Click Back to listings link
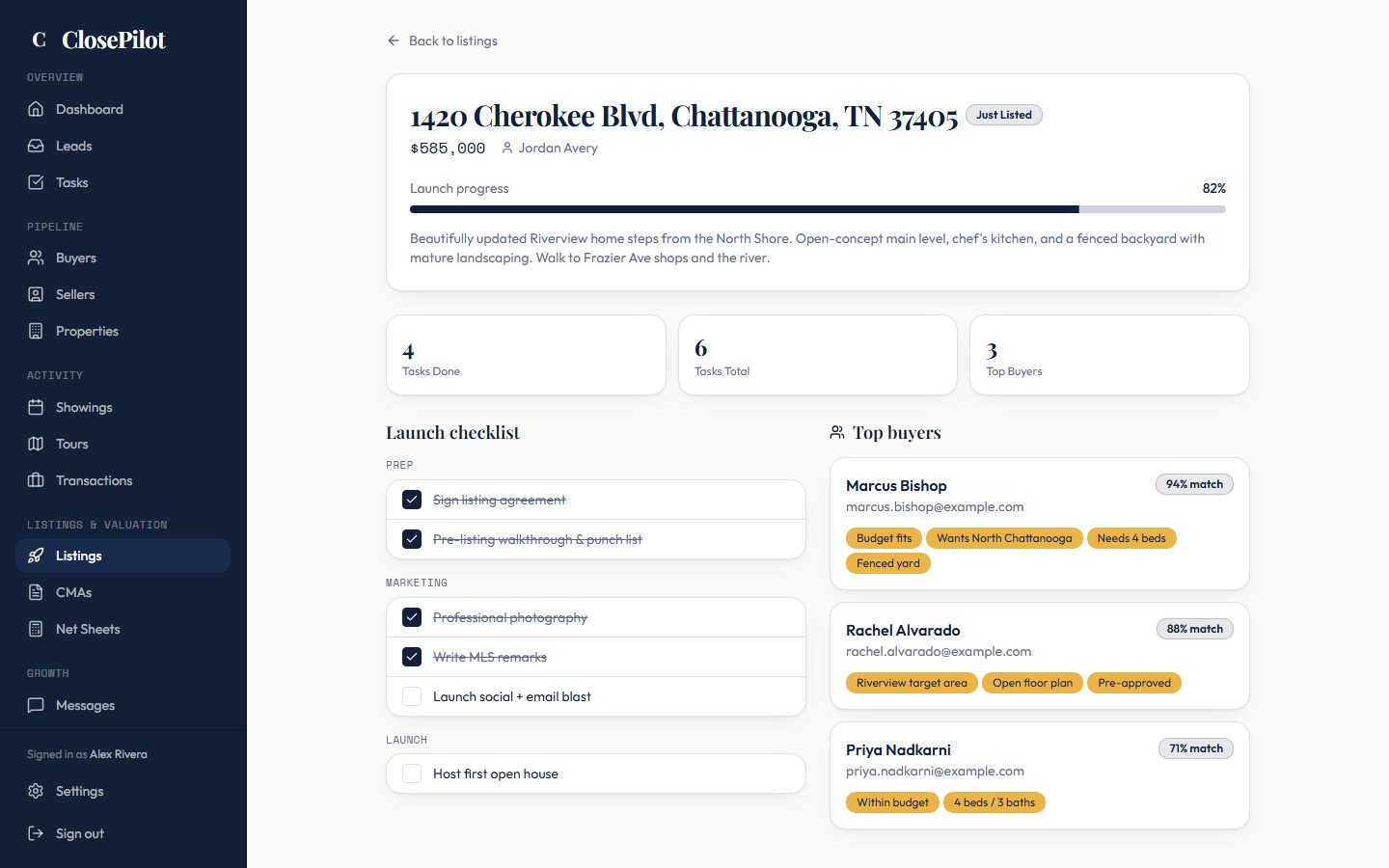The width and height of the screenshot is (1389, 868). click(x=443, y=41)
